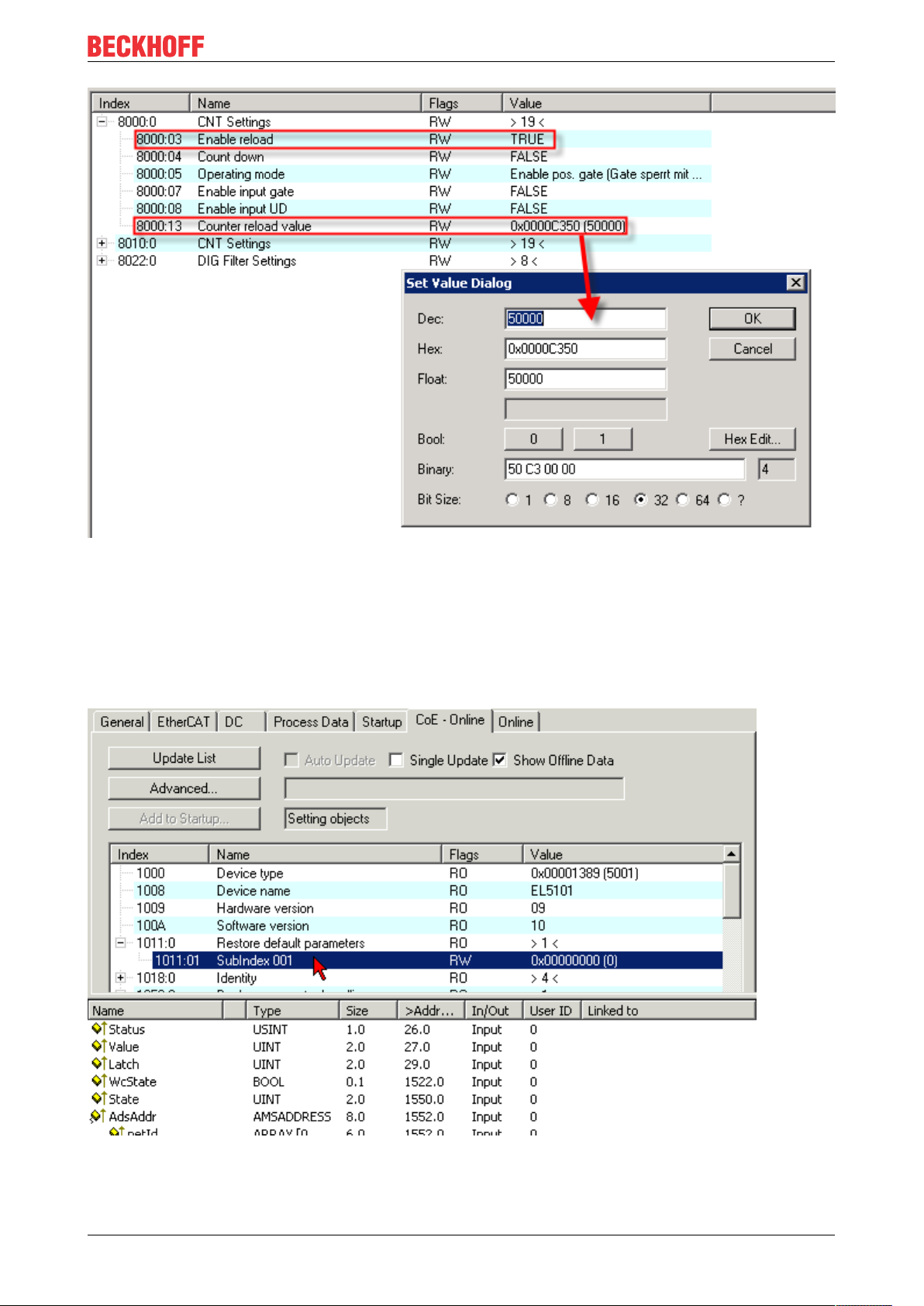Toggle the Auto Update checkbox

pyautogui.click(x=291, y=760)
